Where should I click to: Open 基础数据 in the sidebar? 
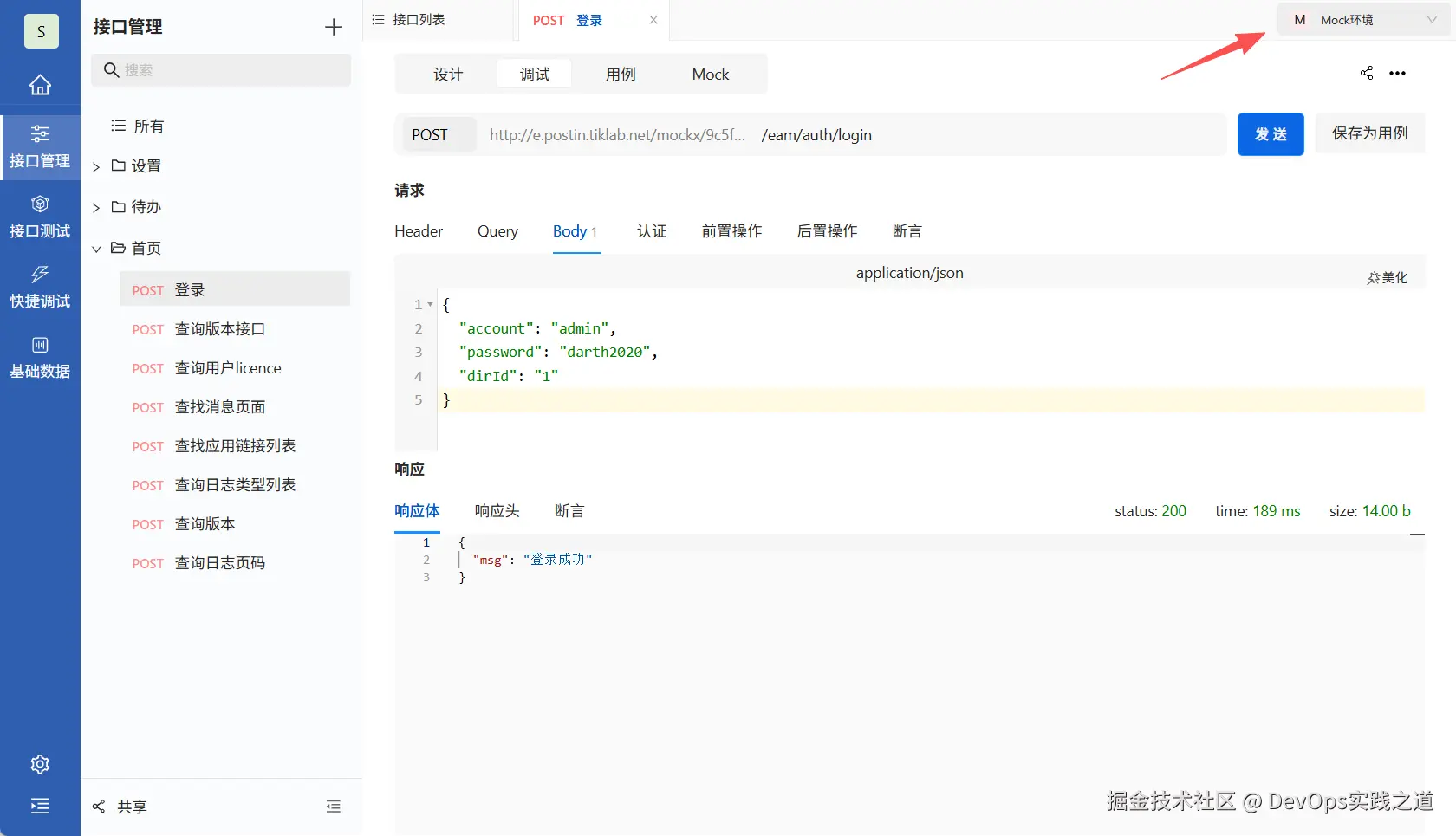tap(40, 357)
